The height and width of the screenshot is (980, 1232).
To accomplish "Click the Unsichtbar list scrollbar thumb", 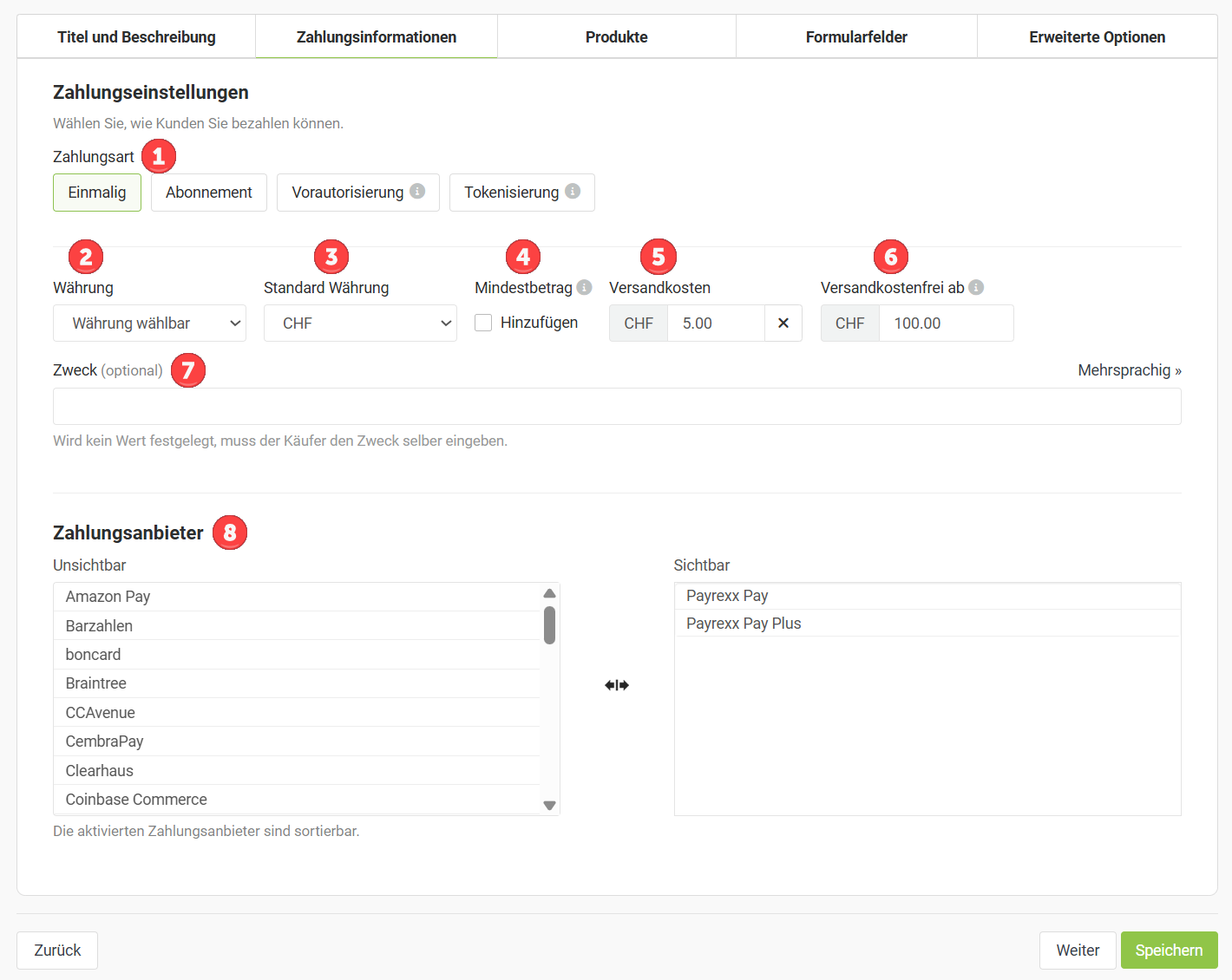I will [x=549, y=625].
